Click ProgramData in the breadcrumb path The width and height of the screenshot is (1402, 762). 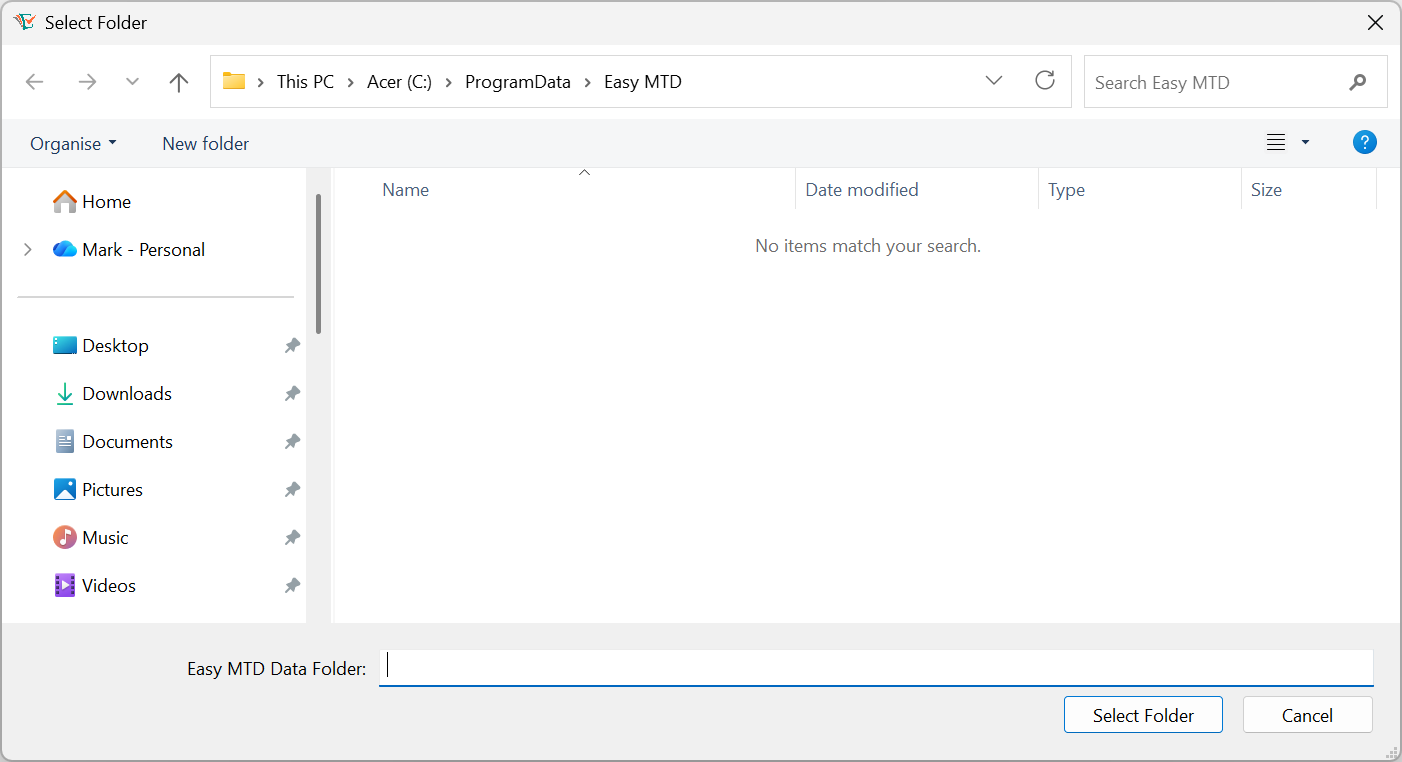coord(518,81)
